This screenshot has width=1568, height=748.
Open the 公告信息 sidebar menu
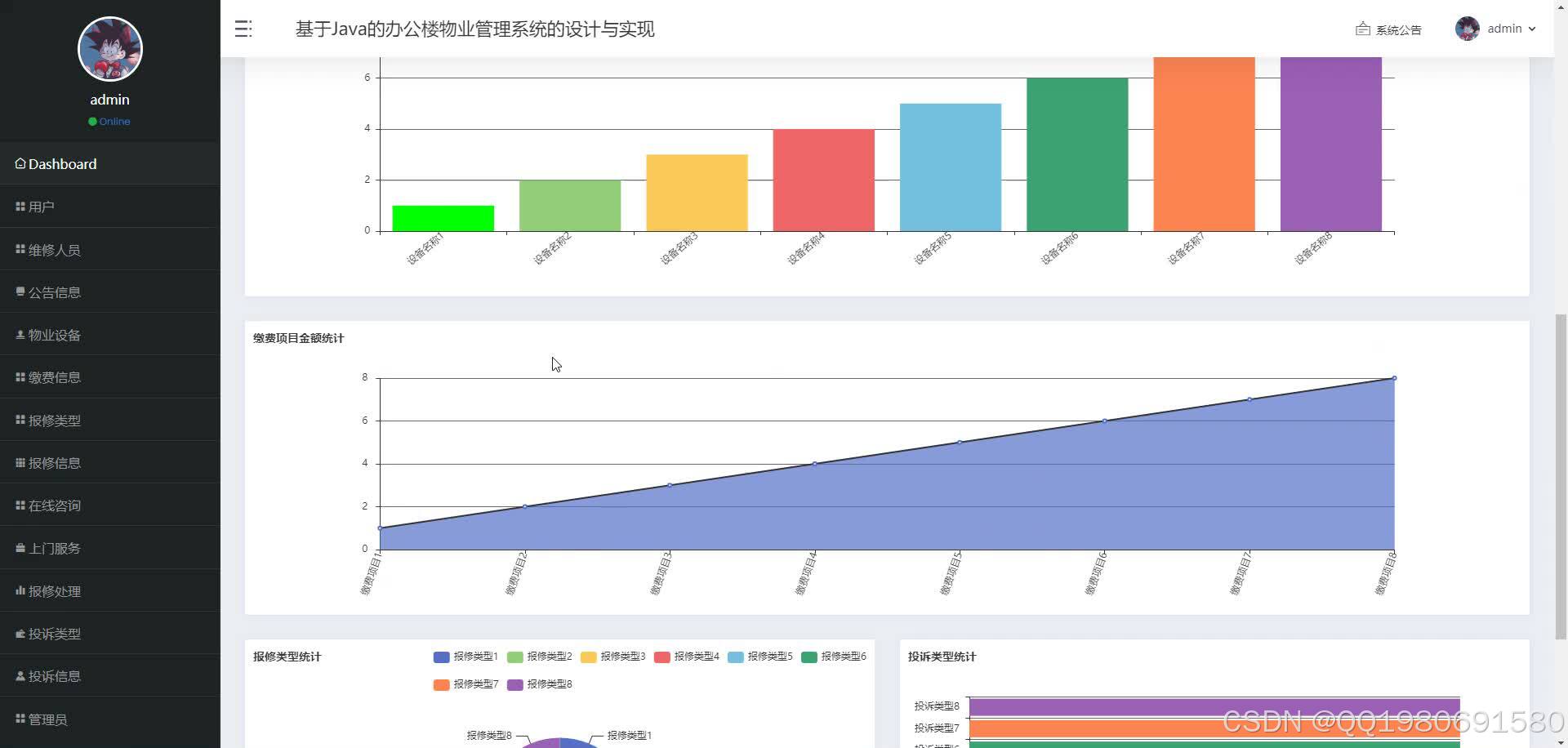coord(110,292)
